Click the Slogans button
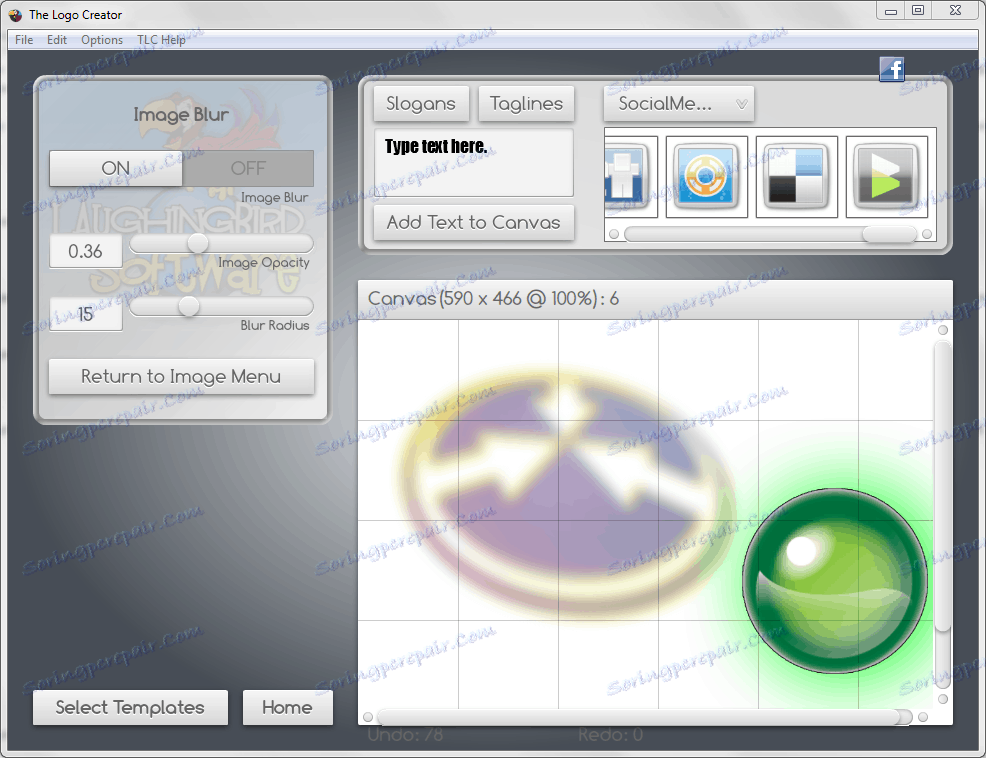 click(421, 104)
